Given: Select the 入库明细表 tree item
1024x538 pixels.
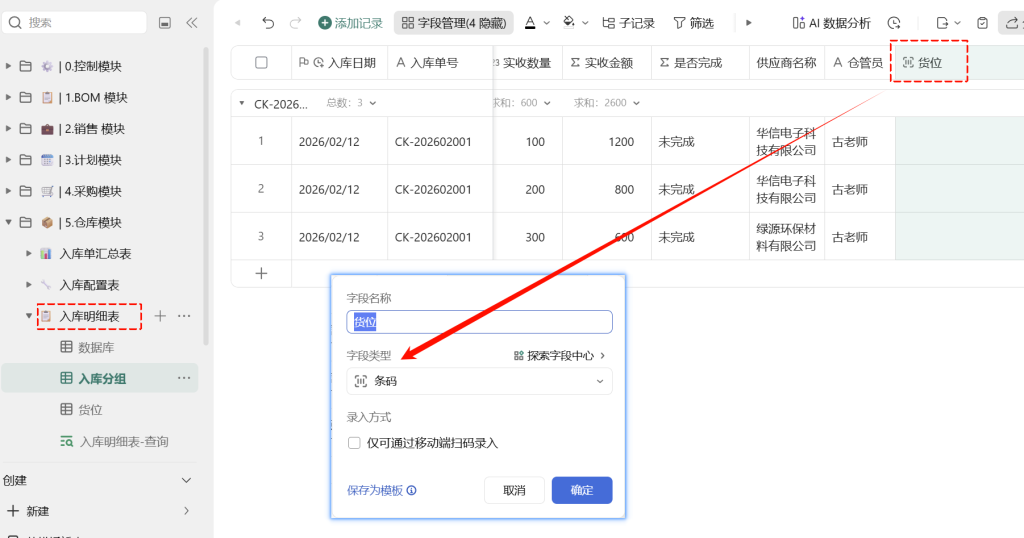Looking at the screenshot, I should click(89, 316).
